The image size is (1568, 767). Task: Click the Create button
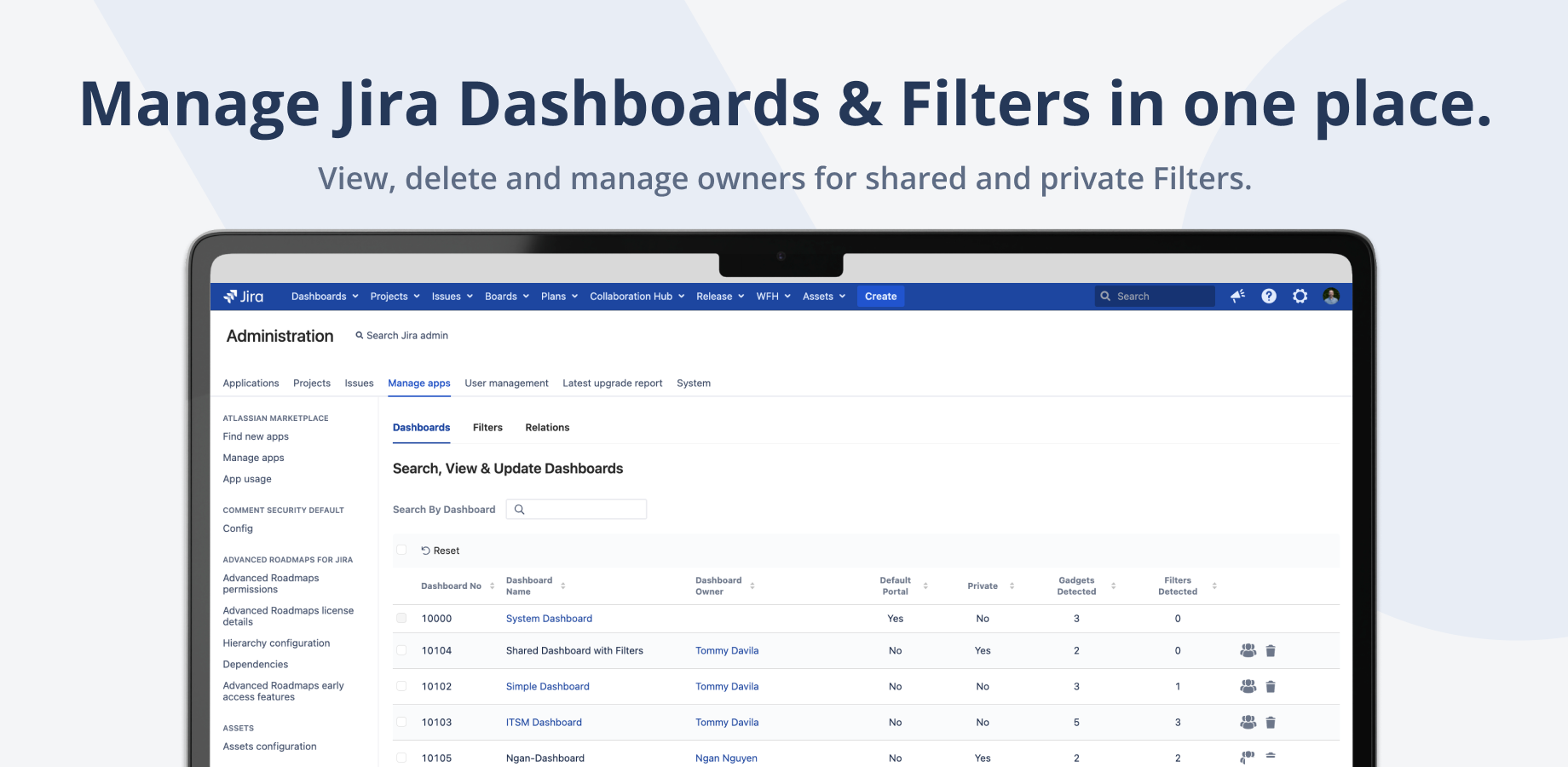coord(880,297)
